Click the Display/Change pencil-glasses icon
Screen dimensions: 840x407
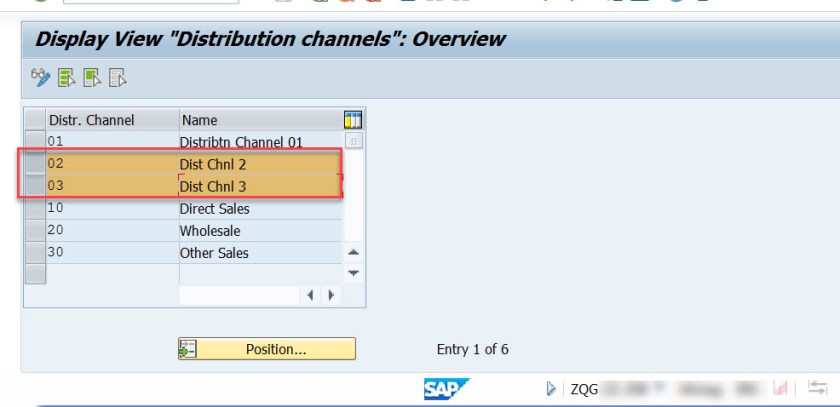(x=40, y=77)
